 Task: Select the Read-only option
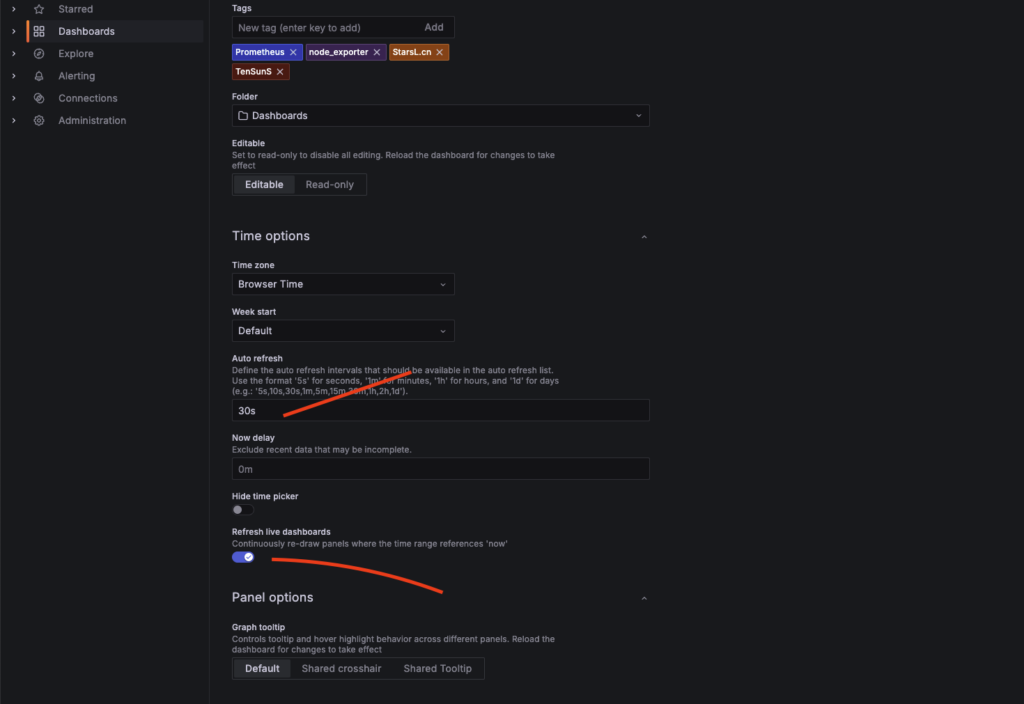(x=330, y=185)
